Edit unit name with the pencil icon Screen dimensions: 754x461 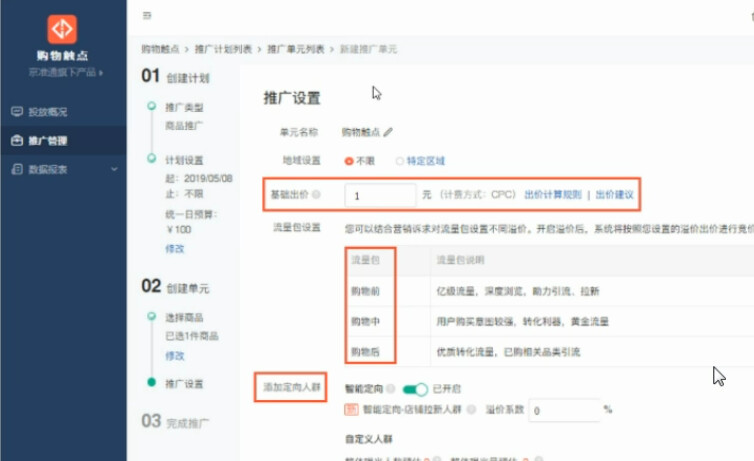click(388, 132)
